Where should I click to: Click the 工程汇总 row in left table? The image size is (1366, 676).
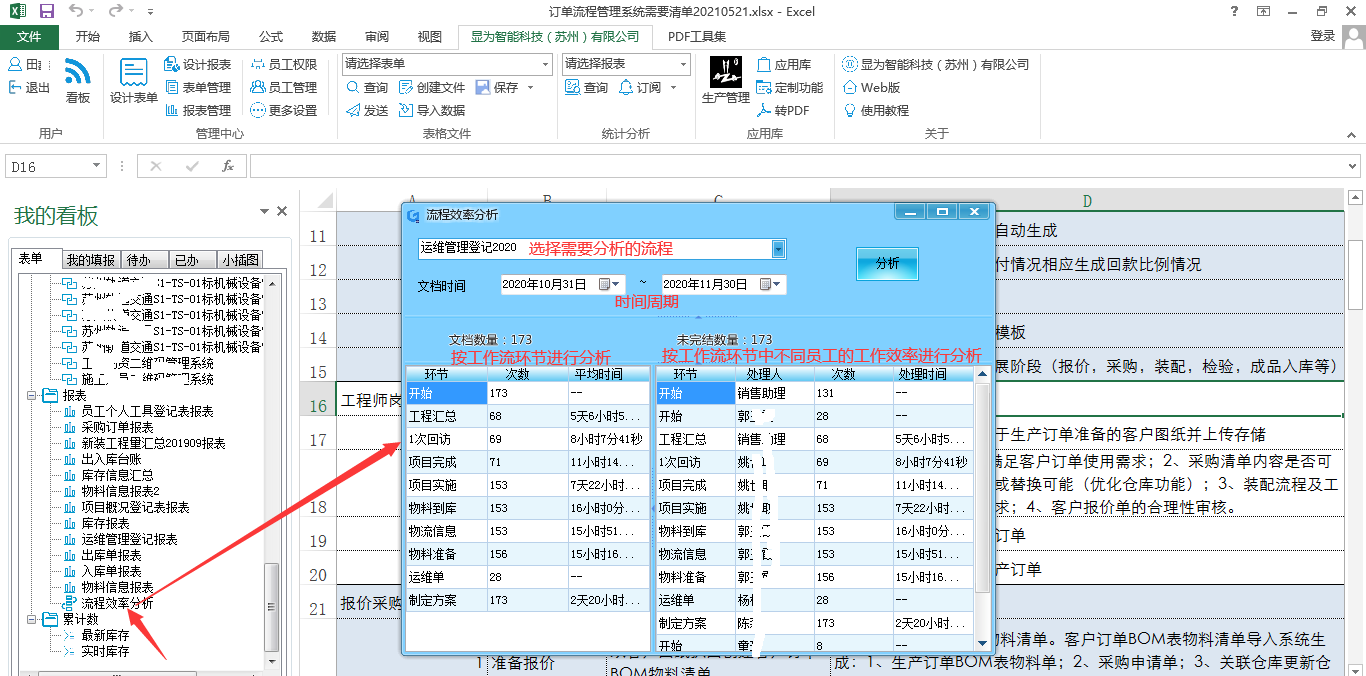tap(527, 416)
